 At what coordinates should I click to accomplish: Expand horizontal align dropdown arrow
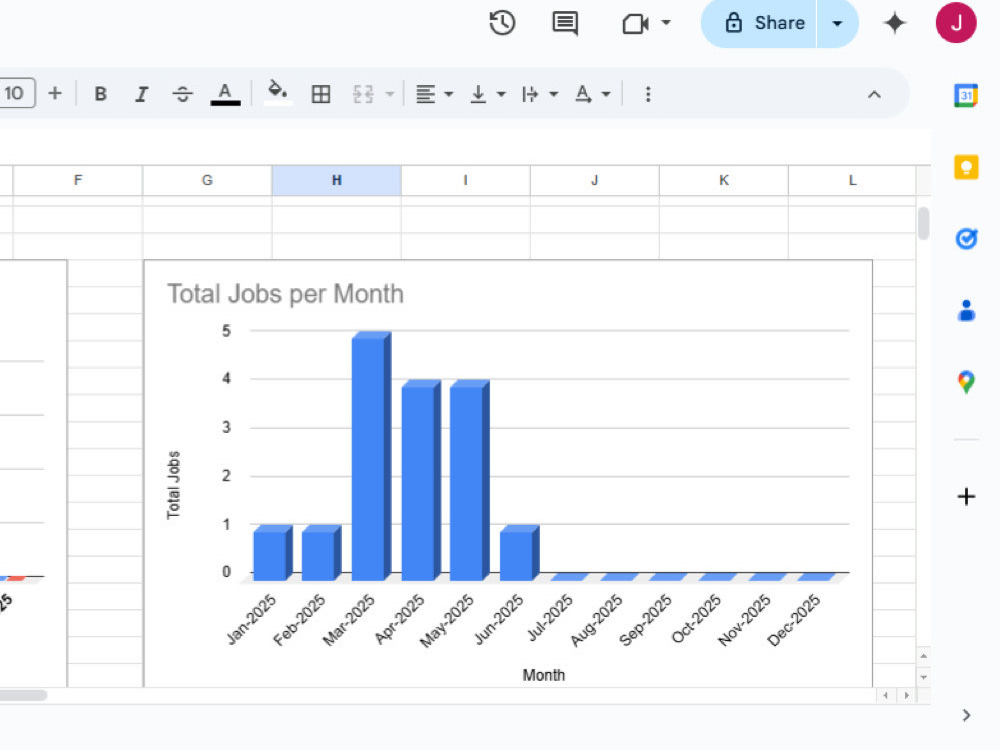449,94
